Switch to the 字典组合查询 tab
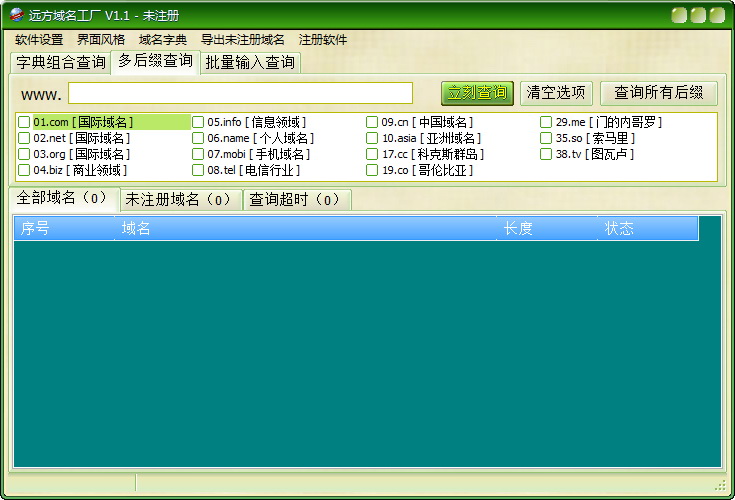 coord(60,62)
